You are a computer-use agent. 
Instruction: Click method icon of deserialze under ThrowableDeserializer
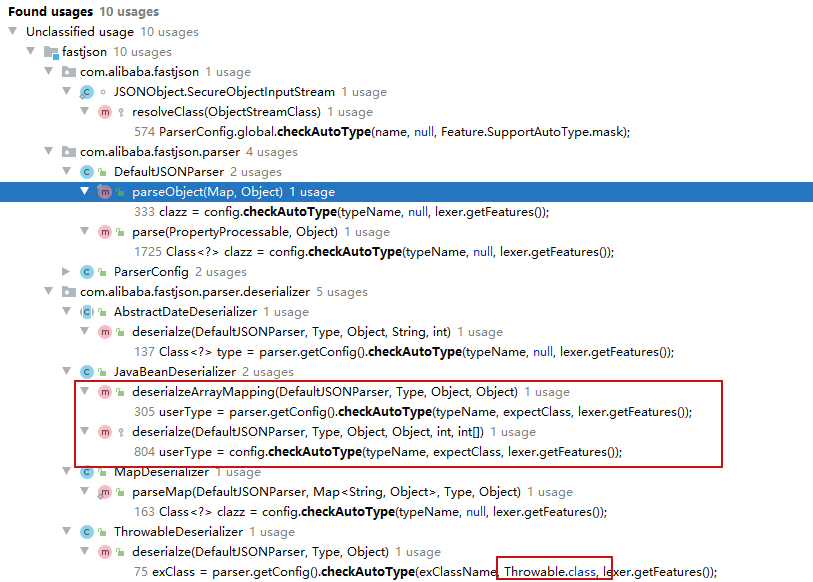105,552
